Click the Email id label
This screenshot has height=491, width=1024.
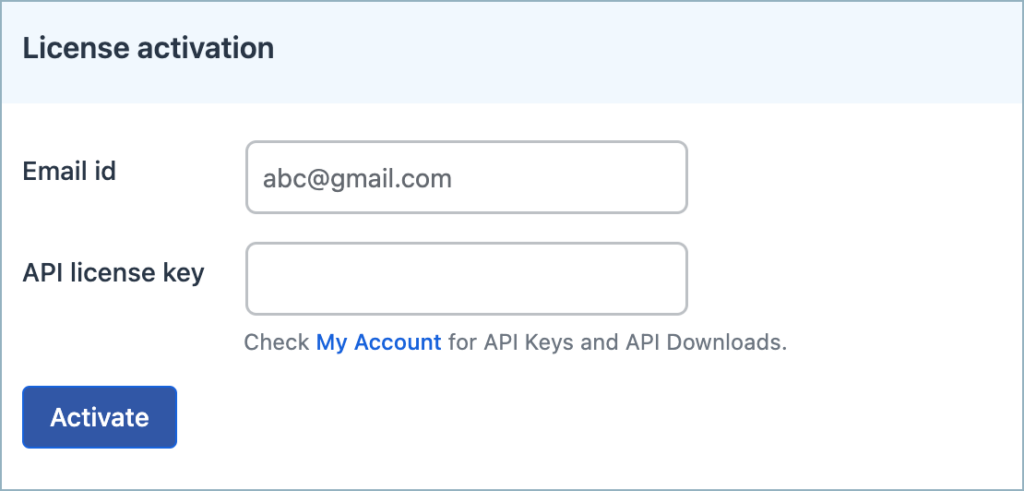[69, 171]
